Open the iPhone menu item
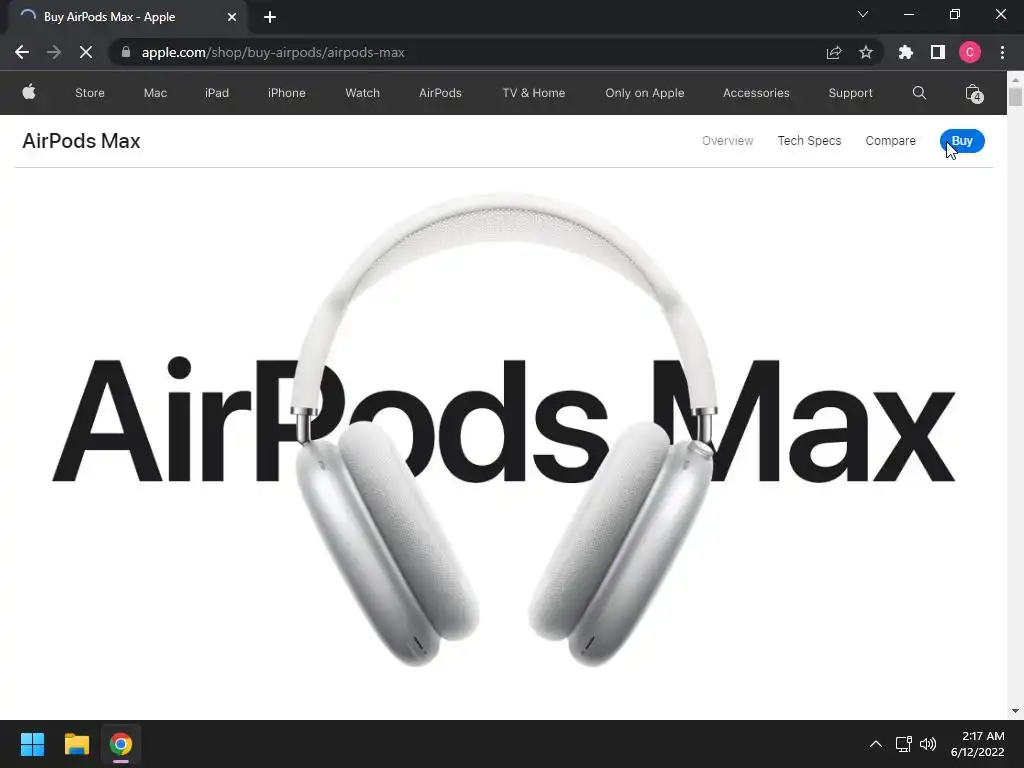 point(287,93)
